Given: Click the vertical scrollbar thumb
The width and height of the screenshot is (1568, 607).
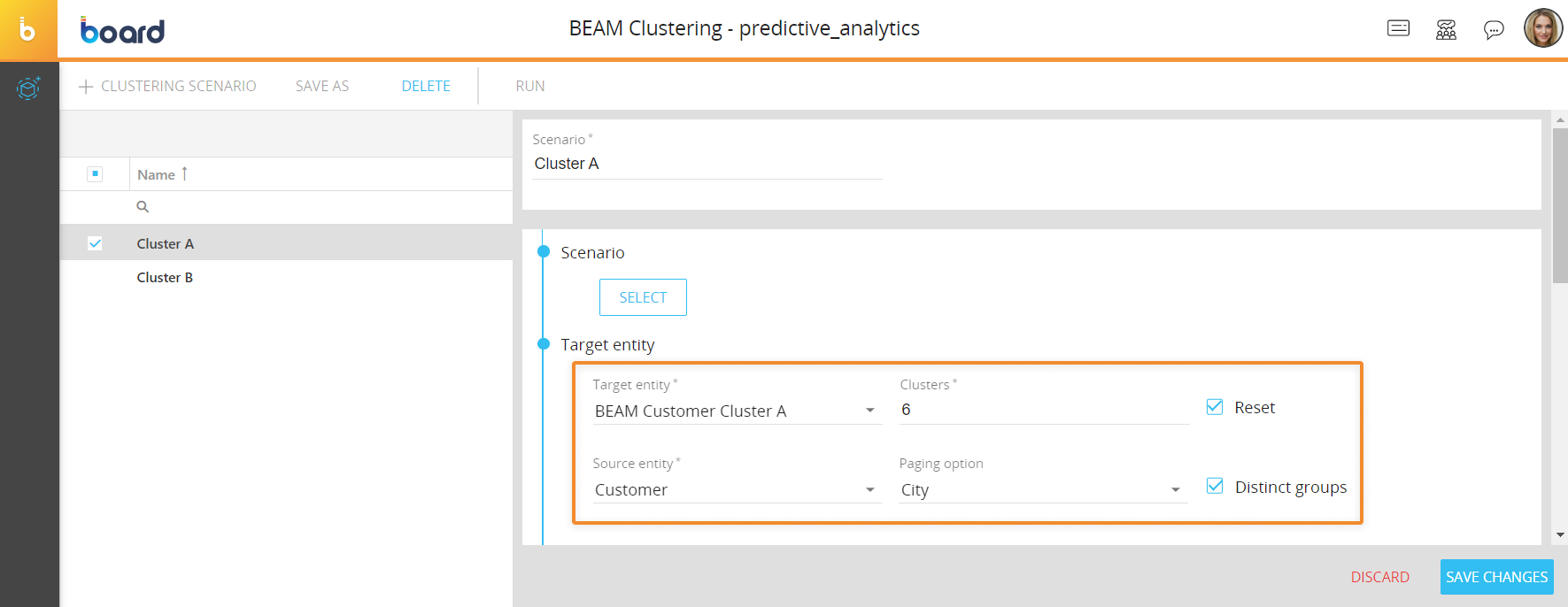Looking at the screenshot, I should click(x=1560, y=205).
